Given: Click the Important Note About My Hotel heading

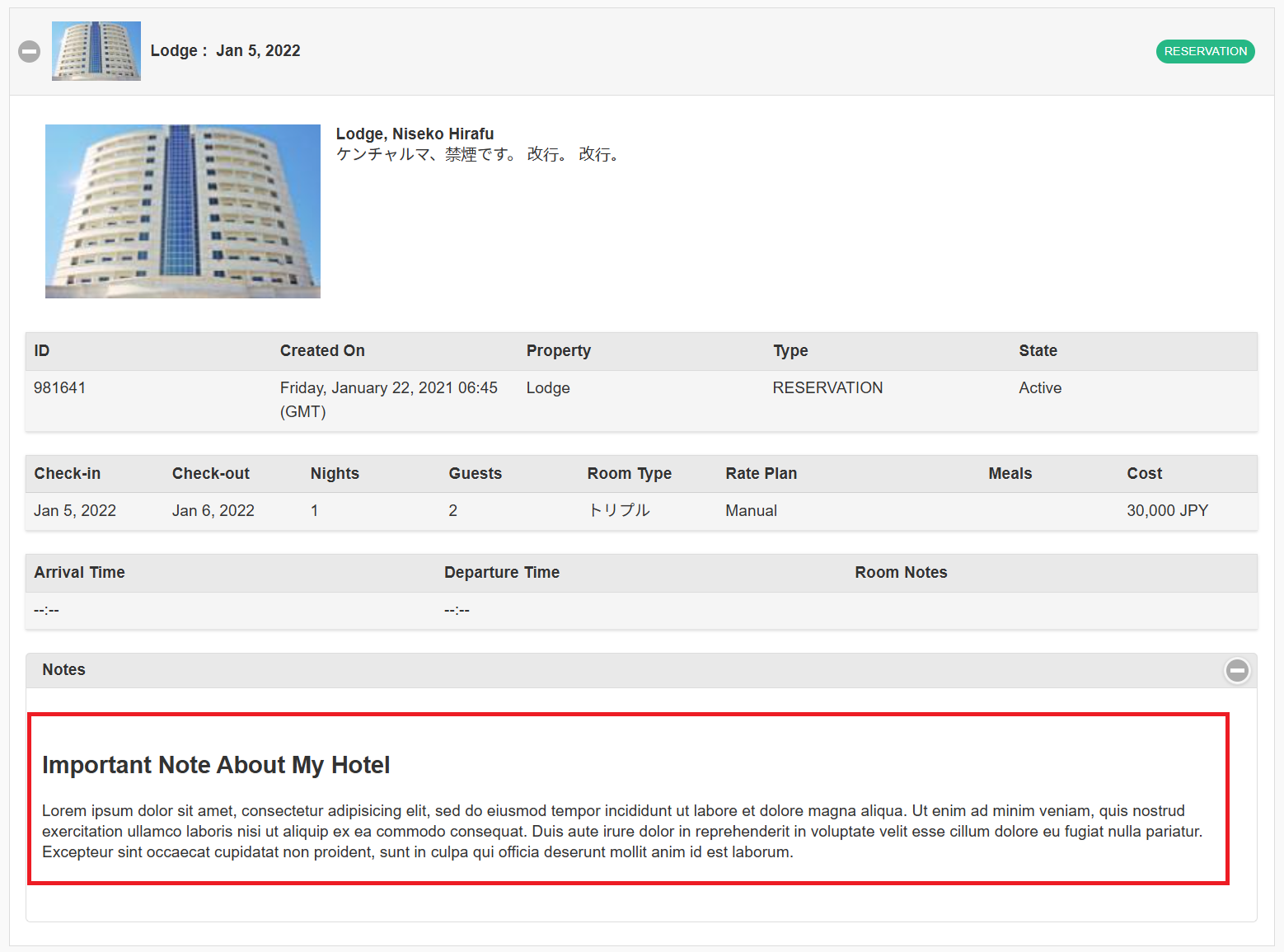Looking at the screenshot, I should [x=216, y=765].
